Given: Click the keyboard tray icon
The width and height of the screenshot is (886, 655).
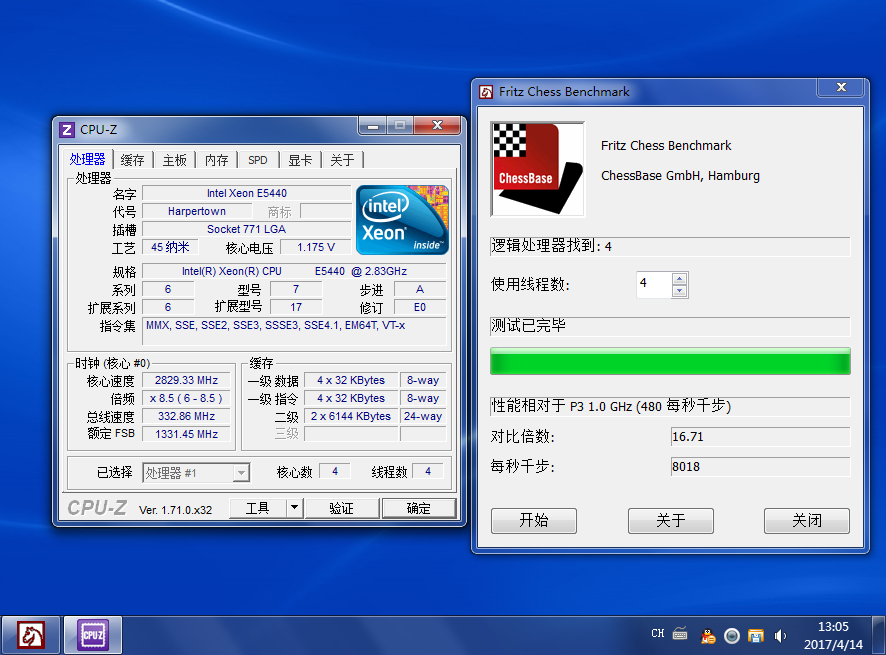Looking at the screenshot, I should tap(680, 634).
